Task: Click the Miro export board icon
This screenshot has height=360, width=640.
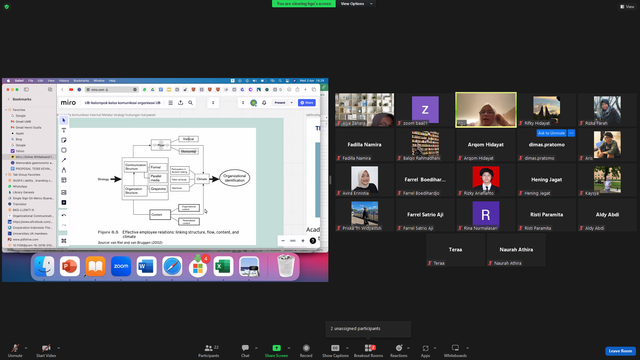Action: tap(180, 103)
